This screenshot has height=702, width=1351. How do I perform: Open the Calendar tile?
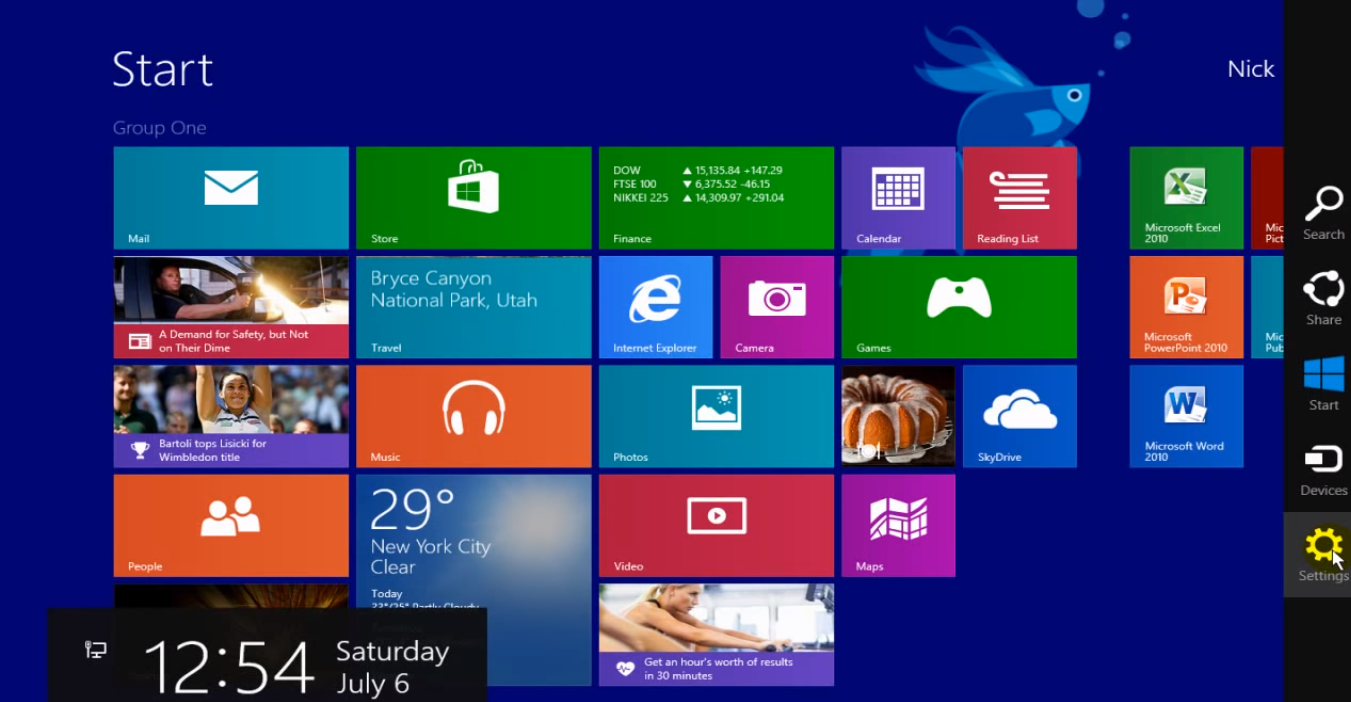pyautogui.click(x=898, y=197)
